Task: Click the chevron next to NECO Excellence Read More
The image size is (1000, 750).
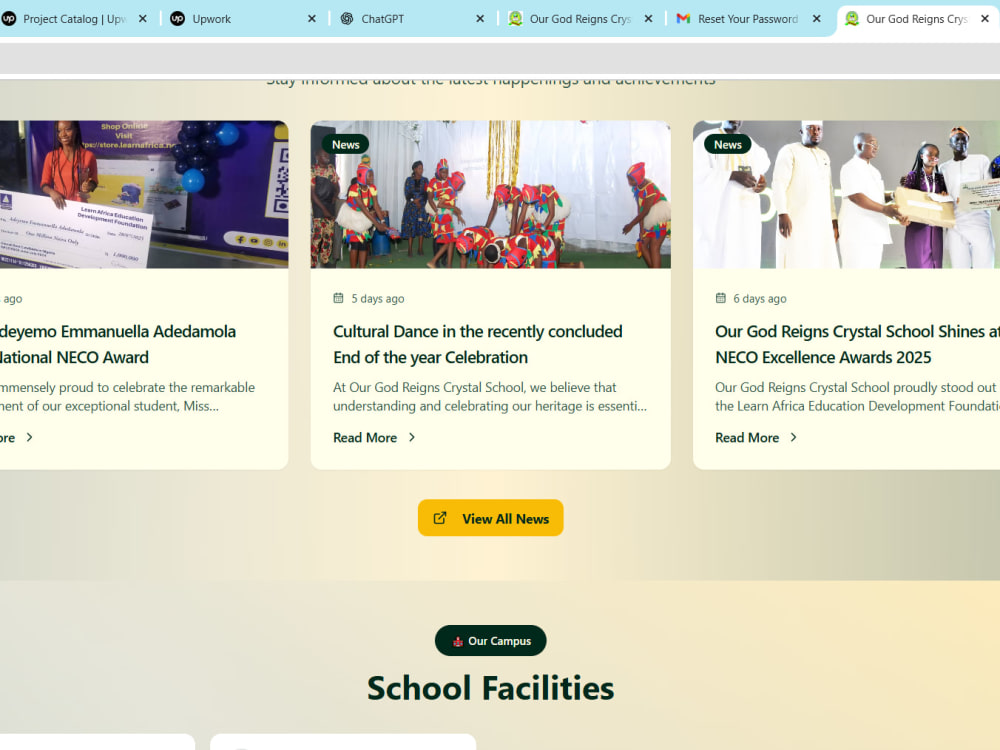Action: coord(793,438)
